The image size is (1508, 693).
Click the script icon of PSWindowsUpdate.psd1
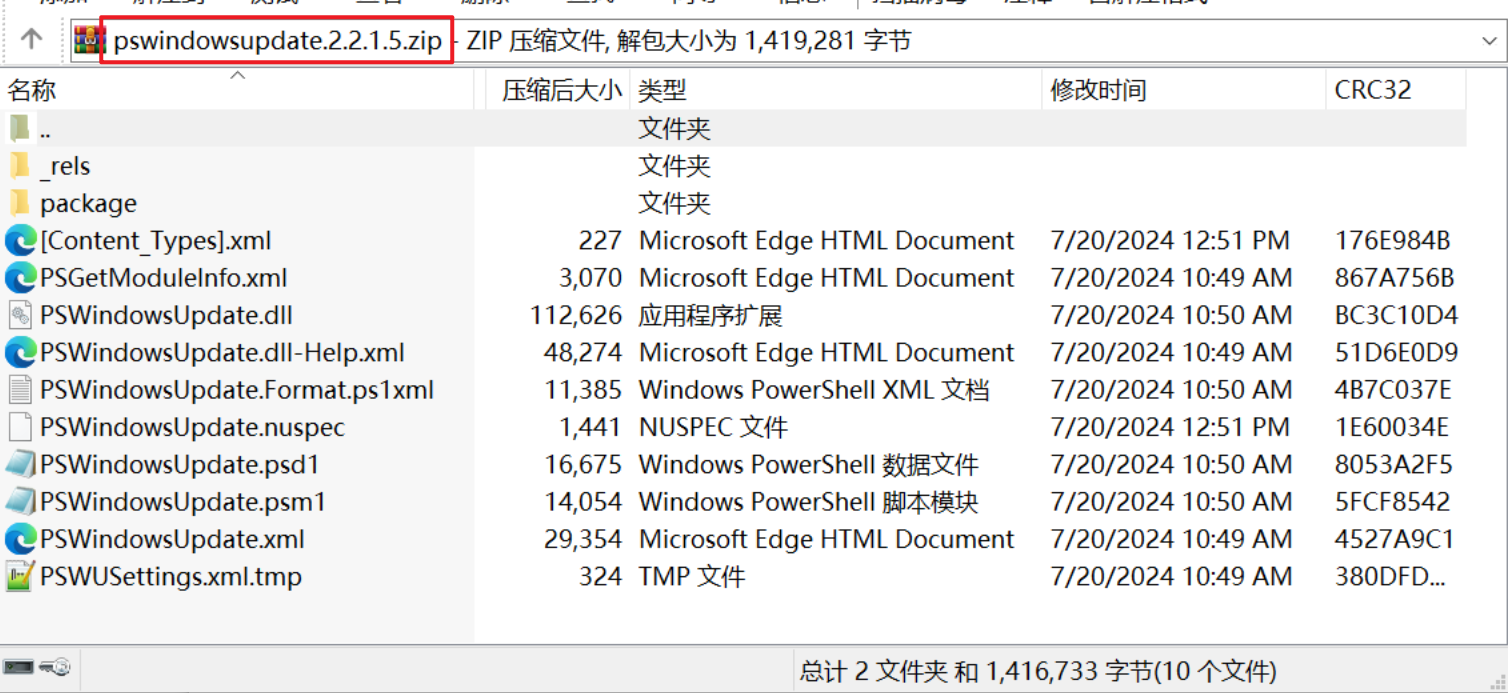pos(20,465)
